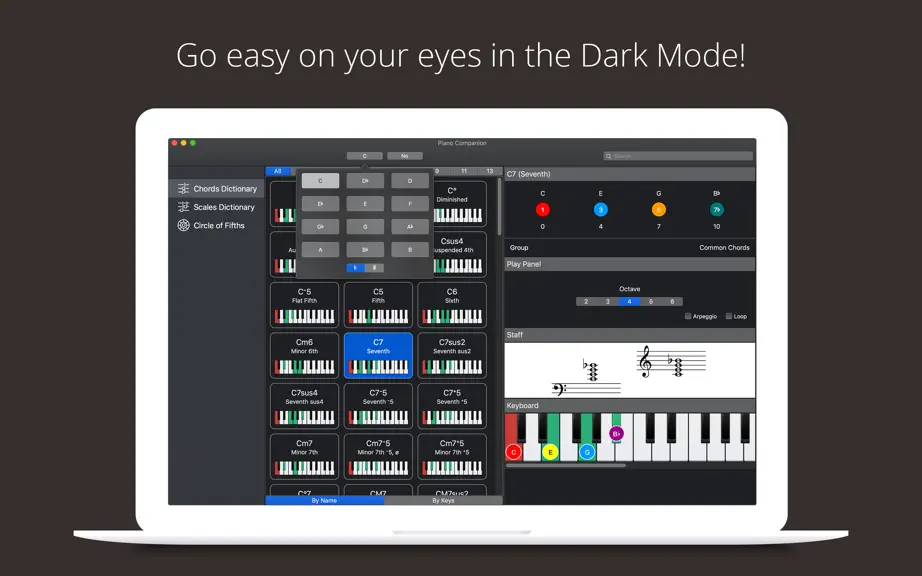Open the Circle of Fifths view

tap(211, 225)
